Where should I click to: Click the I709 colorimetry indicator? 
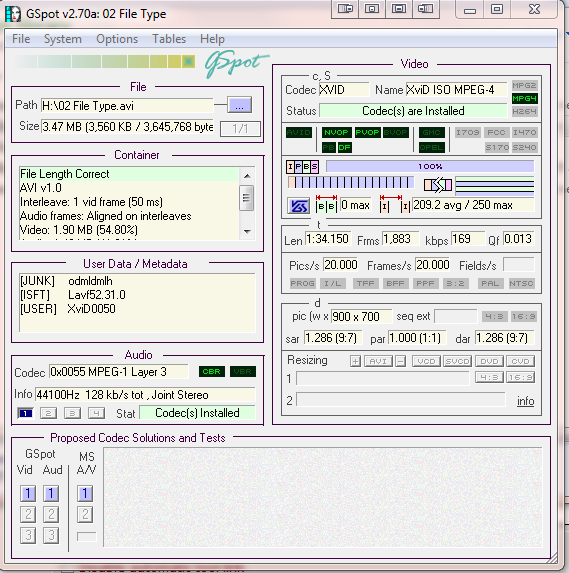coord(467,133)
